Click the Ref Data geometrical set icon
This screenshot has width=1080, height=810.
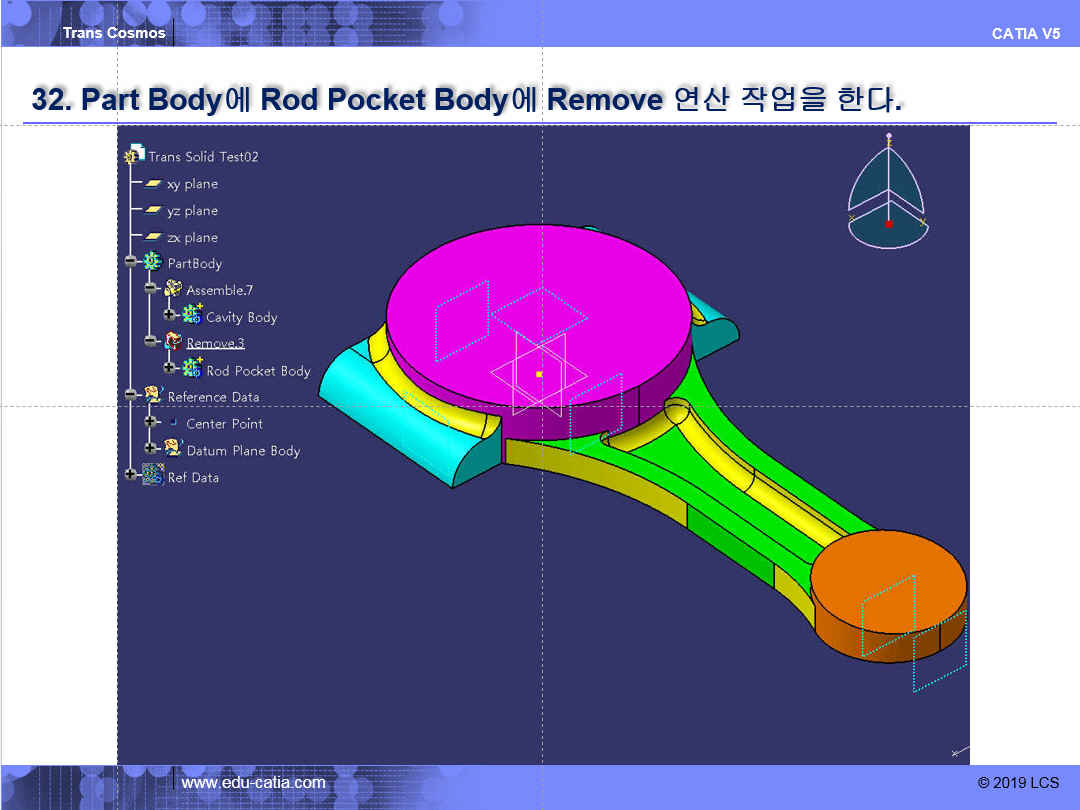coord(153,476)
